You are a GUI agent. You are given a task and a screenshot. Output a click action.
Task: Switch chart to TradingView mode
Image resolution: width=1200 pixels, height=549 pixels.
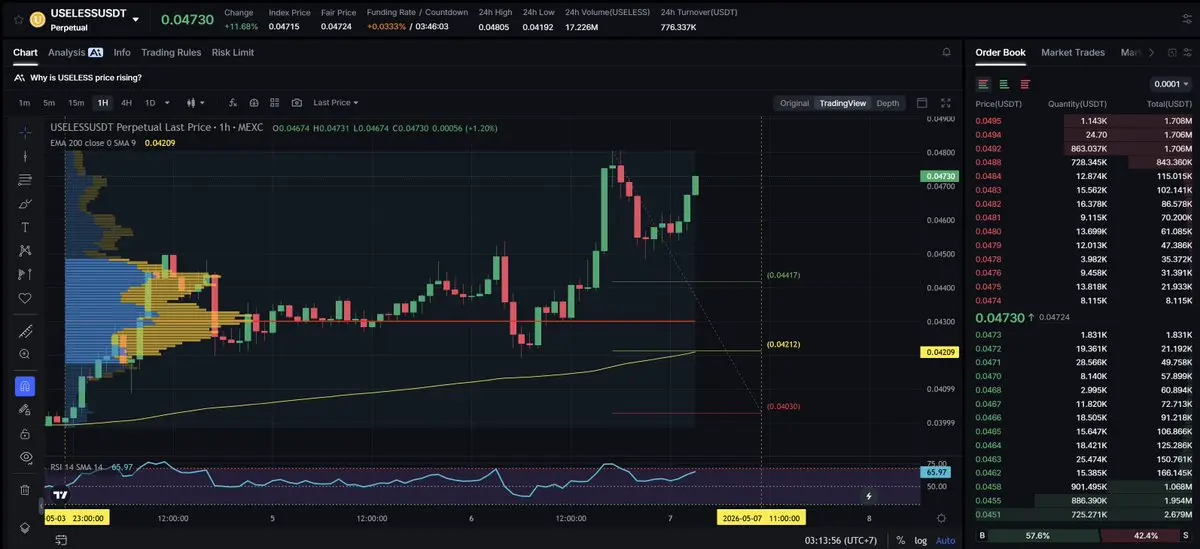pyautogui.click(x=842, y=103)
